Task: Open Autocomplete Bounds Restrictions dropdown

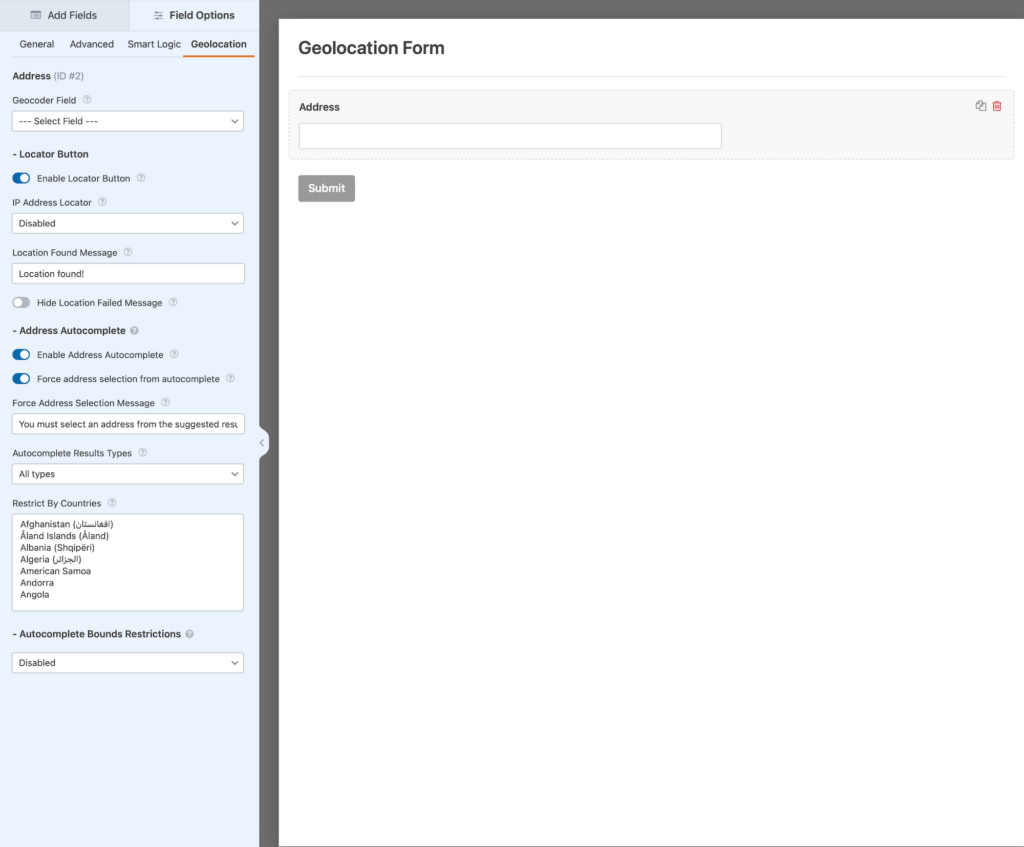Action: pos(128,663)
